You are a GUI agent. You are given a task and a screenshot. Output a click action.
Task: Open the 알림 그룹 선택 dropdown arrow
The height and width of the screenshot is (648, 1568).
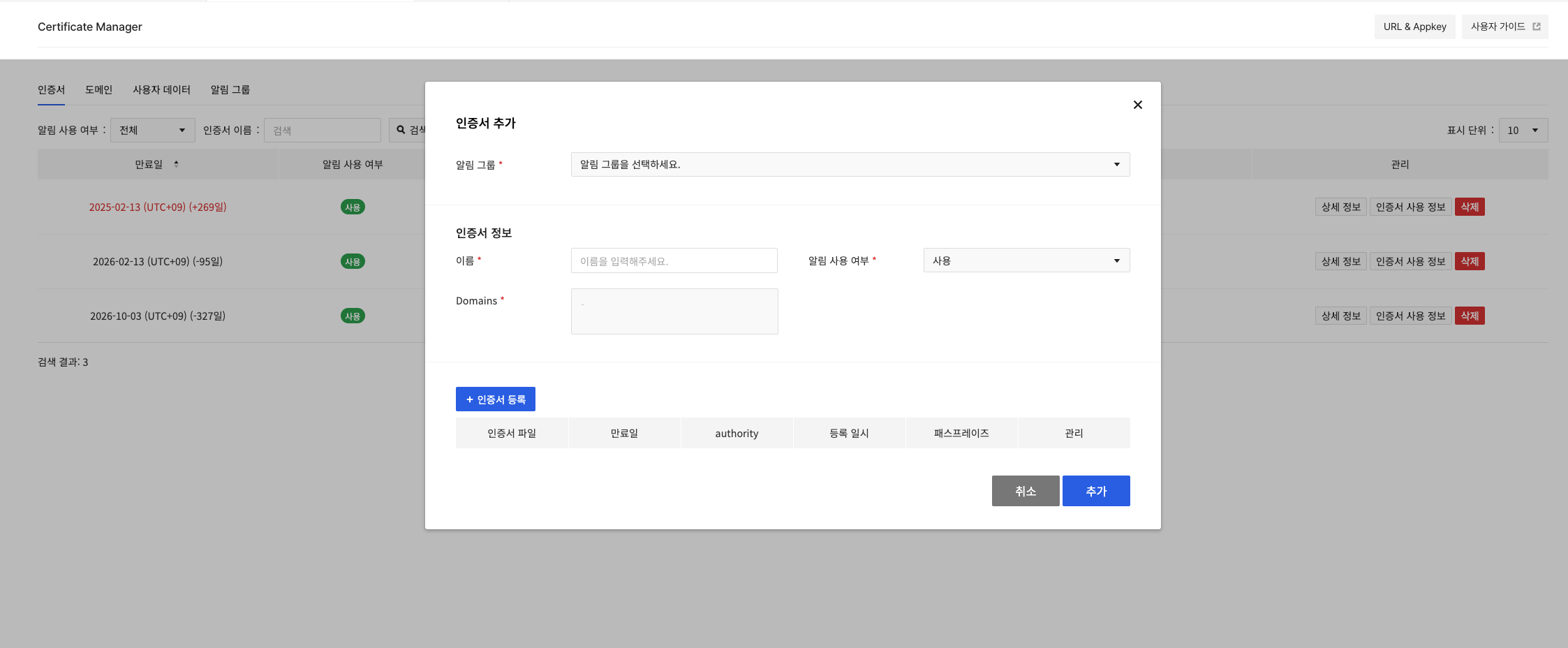point(1117,164)
